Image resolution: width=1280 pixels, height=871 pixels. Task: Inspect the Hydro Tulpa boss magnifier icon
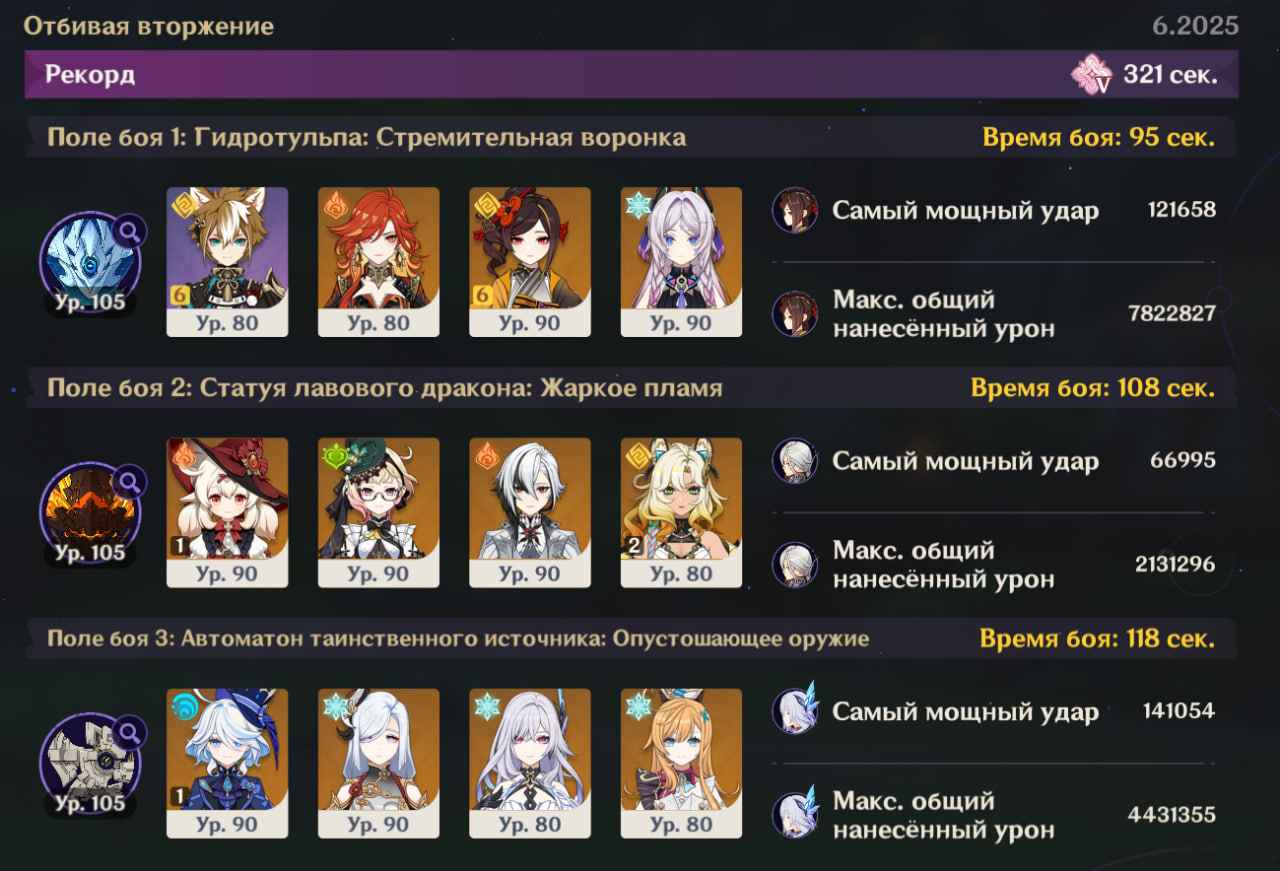click(129, 231)
